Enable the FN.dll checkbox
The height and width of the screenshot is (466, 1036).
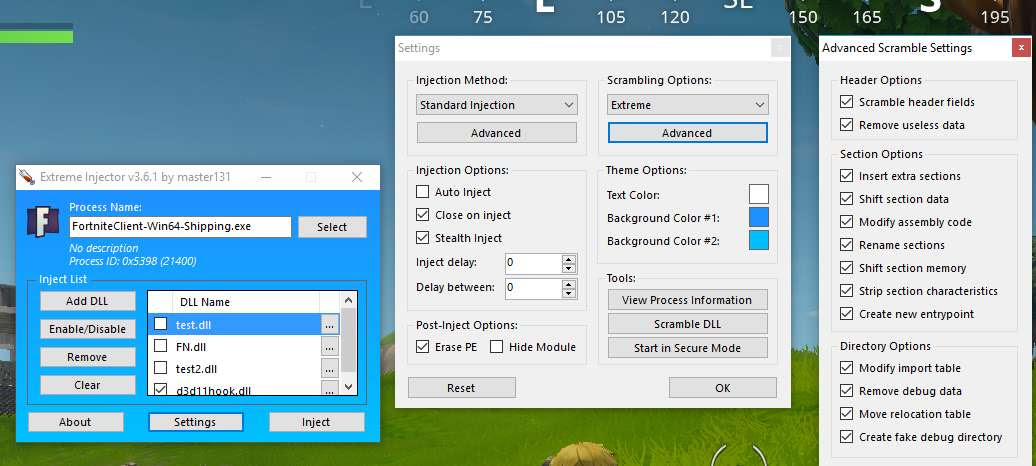pos(161,346)
